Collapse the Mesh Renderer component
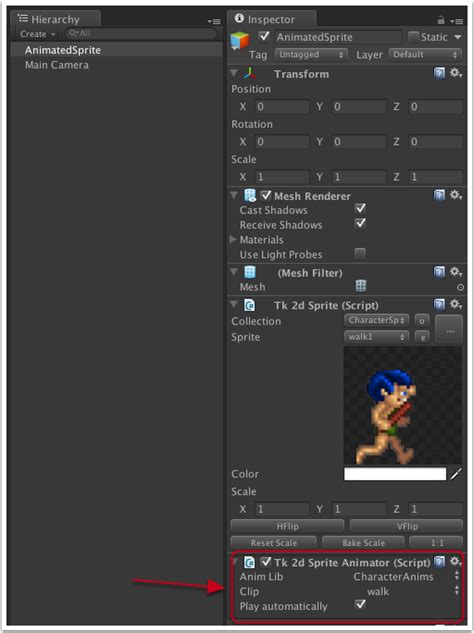The image size is (474, 633). pos(234,195)
